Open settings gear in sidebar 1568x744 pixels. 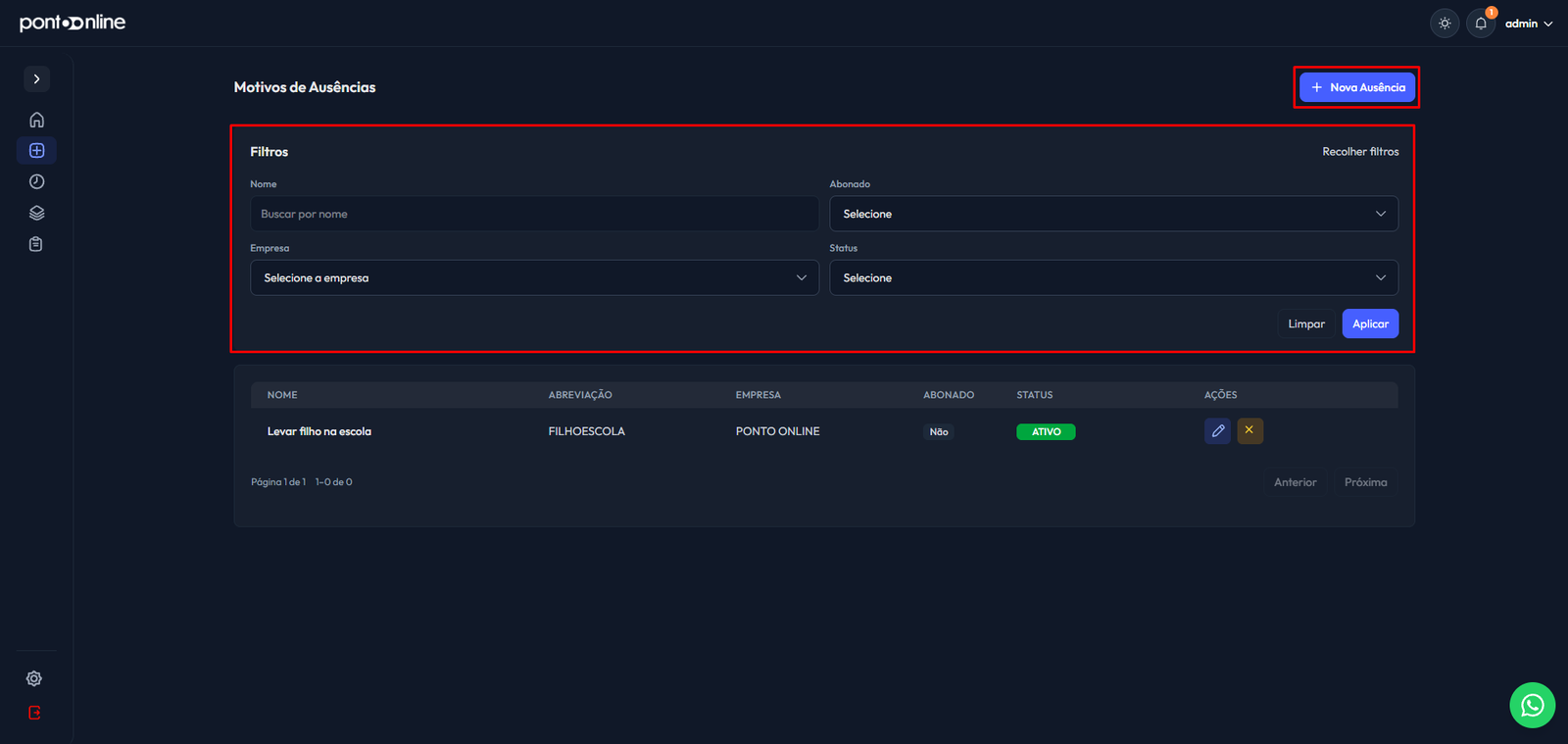[x=34, y=678]
